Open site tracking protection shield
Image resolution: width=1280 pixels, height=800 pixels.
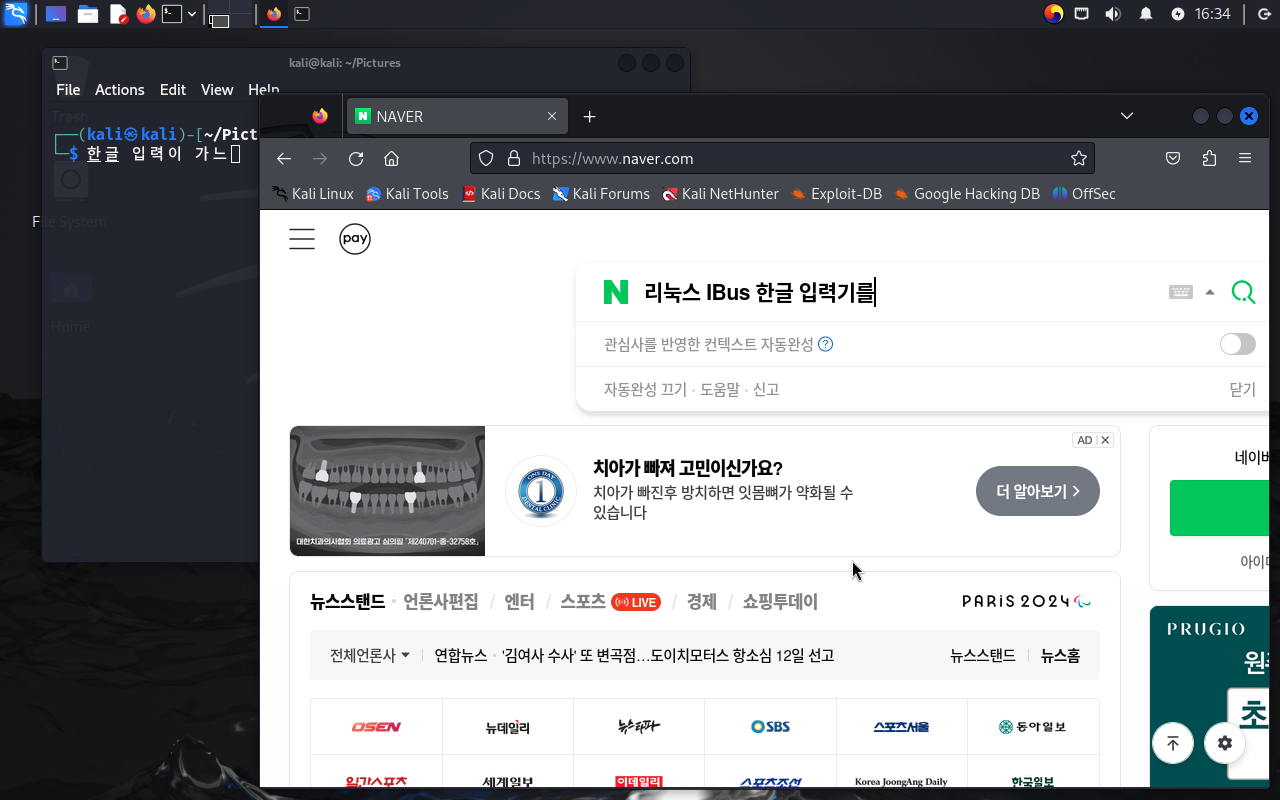(486, 158)
